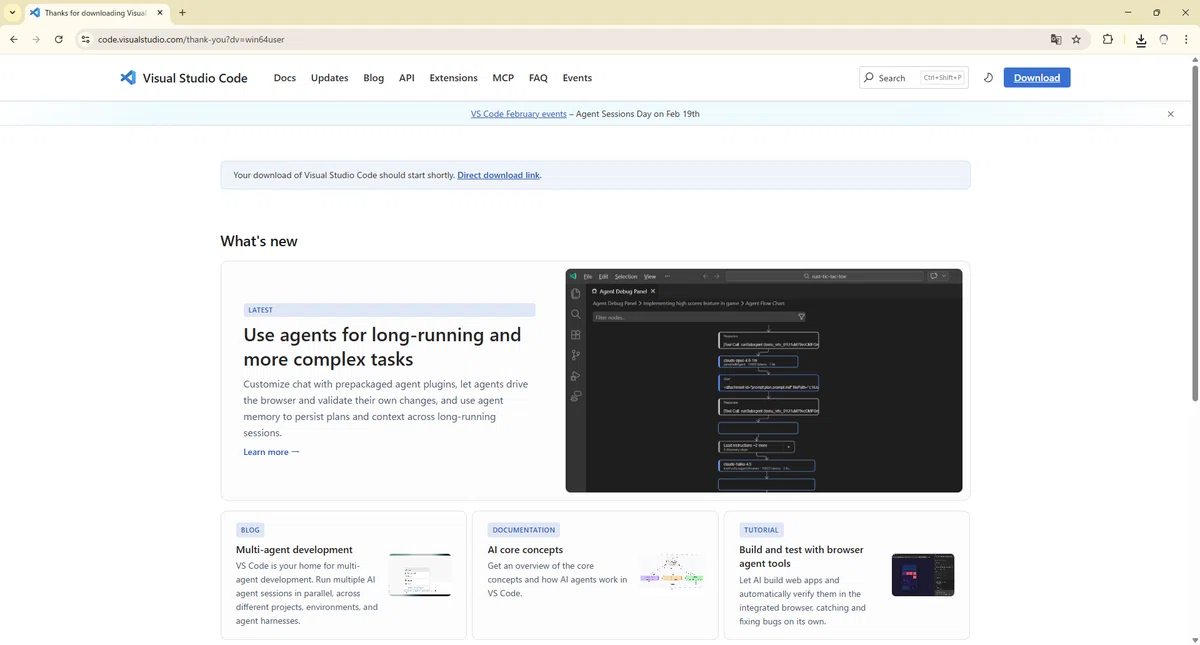Open the Events page
This screenshot has width=1200, height=645.
point(577,78)
